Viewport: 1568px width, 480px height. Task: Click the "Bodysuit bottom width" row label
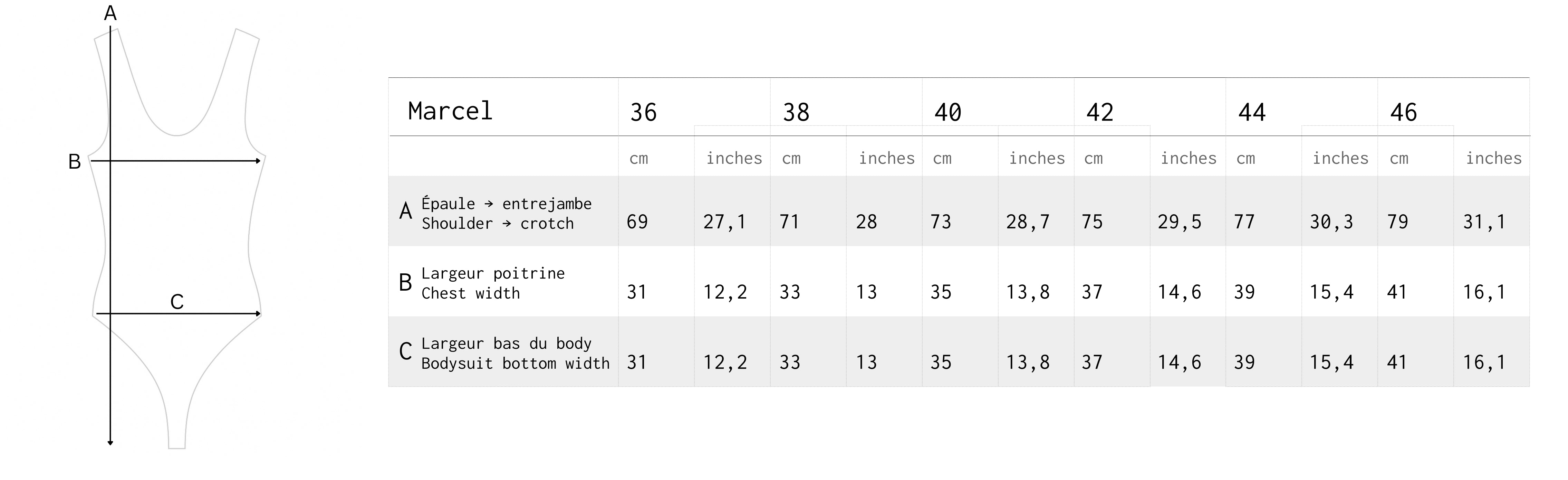click(515, 364)
